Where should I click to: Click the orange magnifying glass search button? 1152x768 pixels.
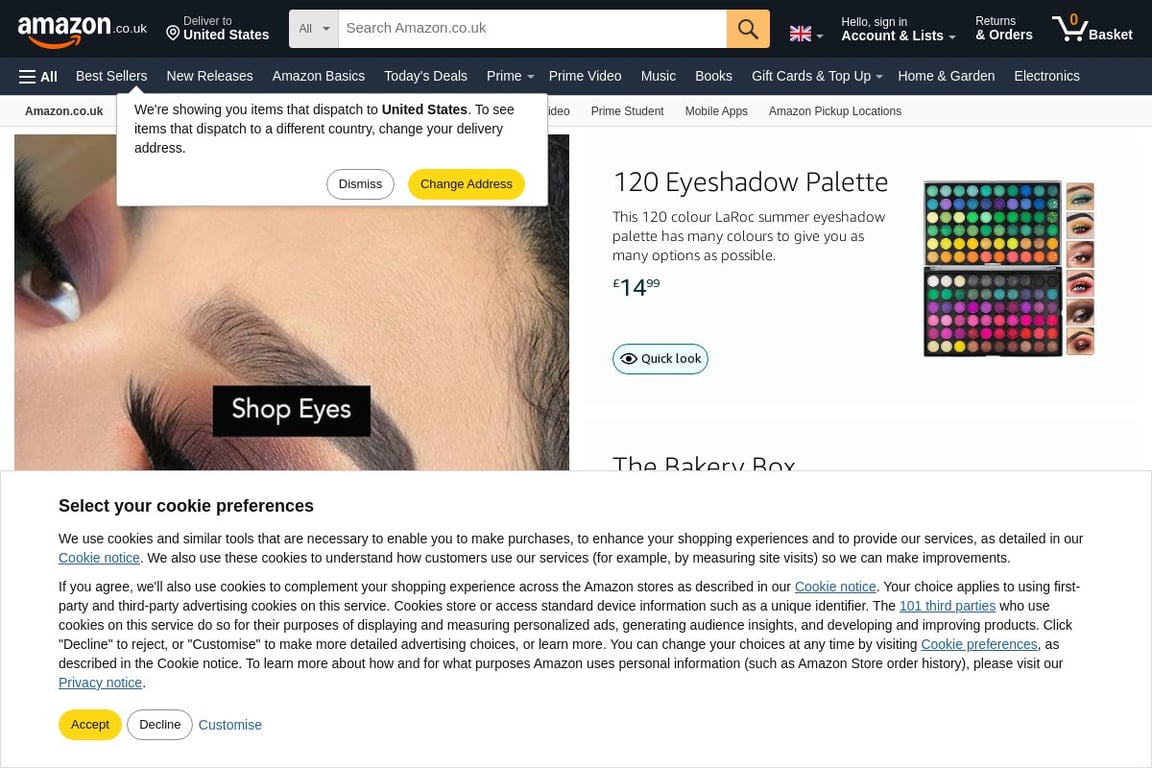(748, 29)
